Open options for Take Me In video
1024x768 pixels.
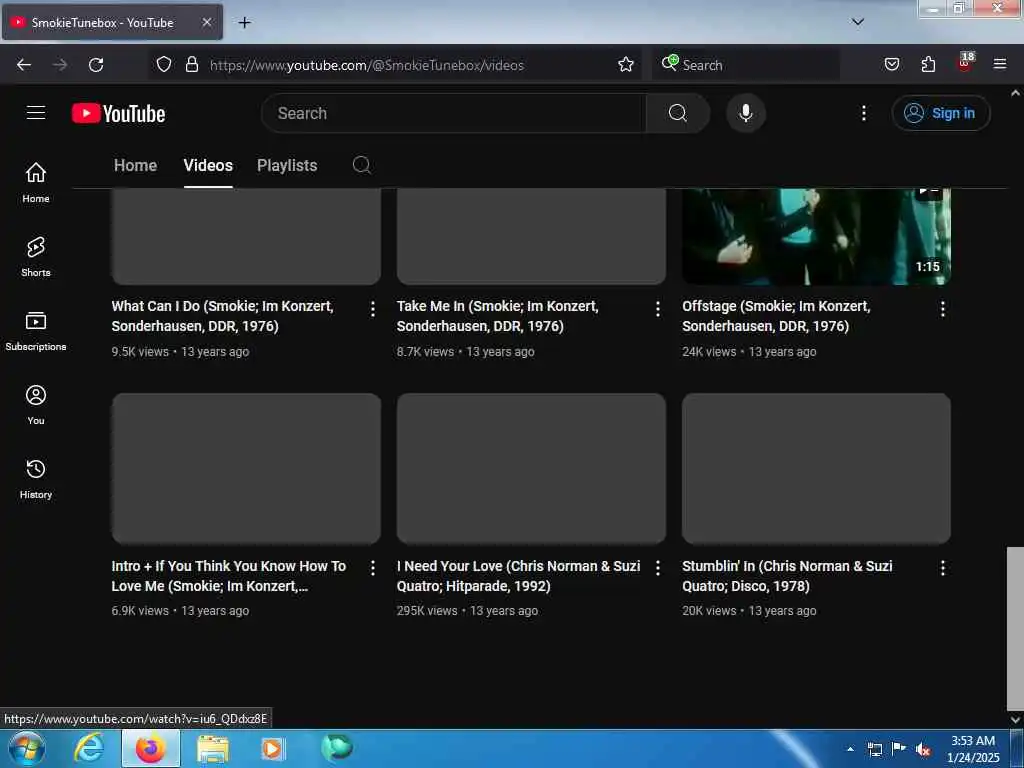658,310
